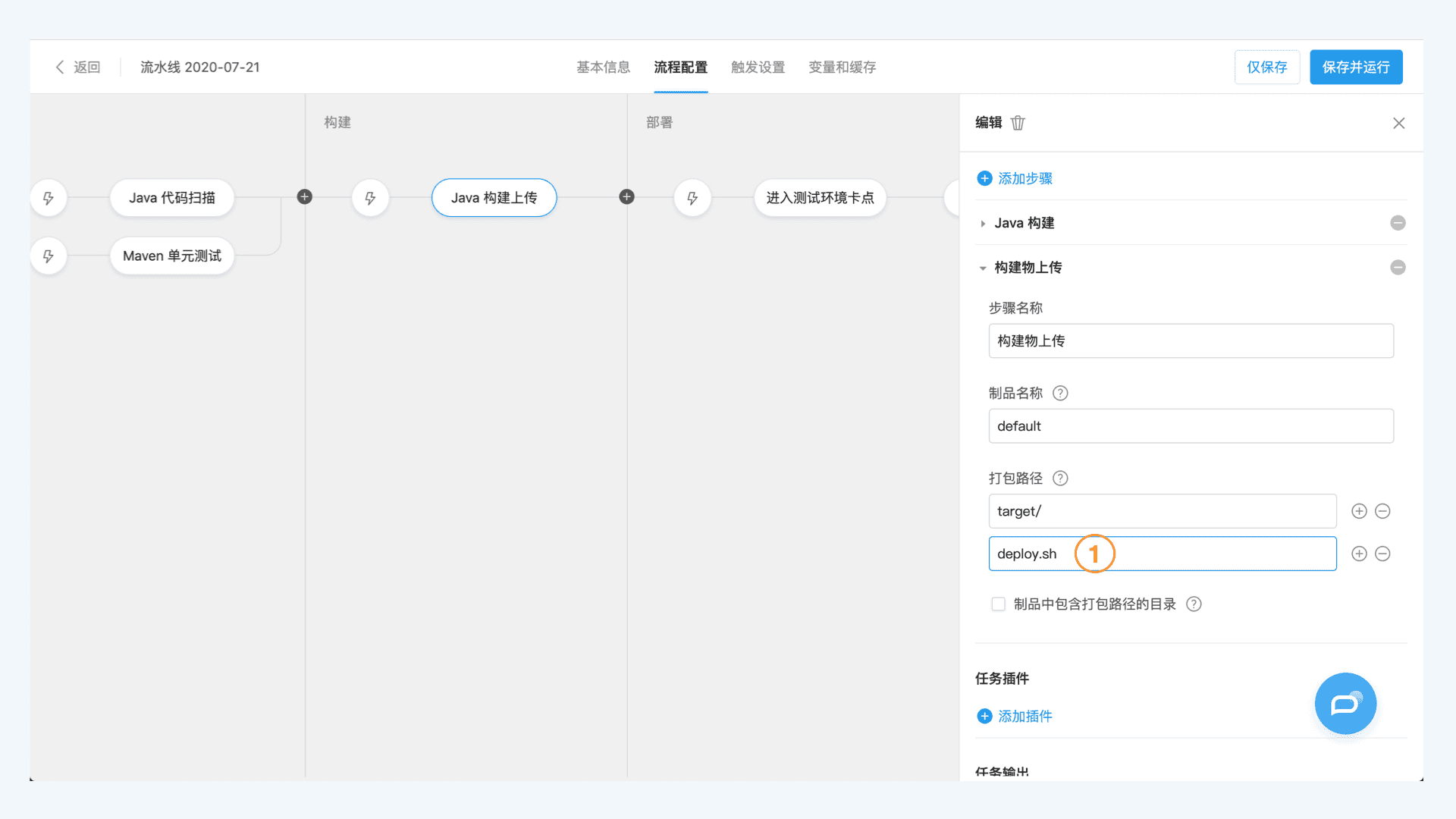This screenshot has height=819, width=1456.
Task: Switch to 基本信息 tab
Action: click(x=603, y=67)
